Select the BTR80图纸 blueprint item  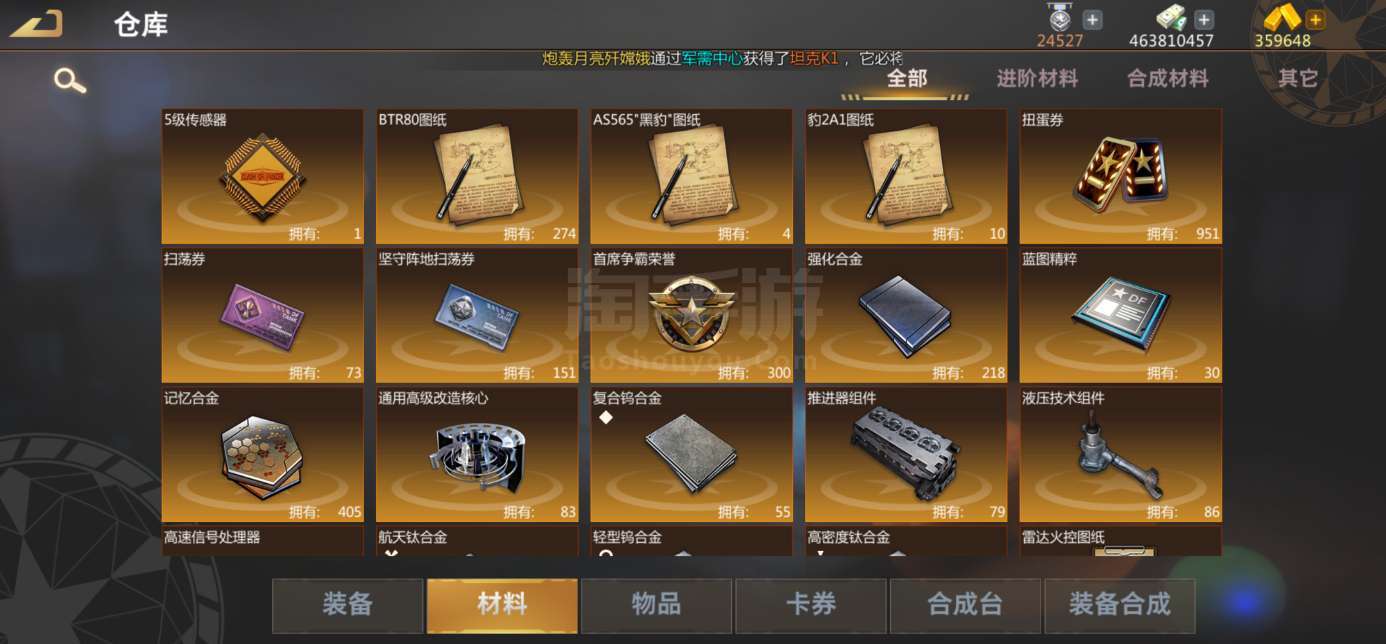click(477, 177)
